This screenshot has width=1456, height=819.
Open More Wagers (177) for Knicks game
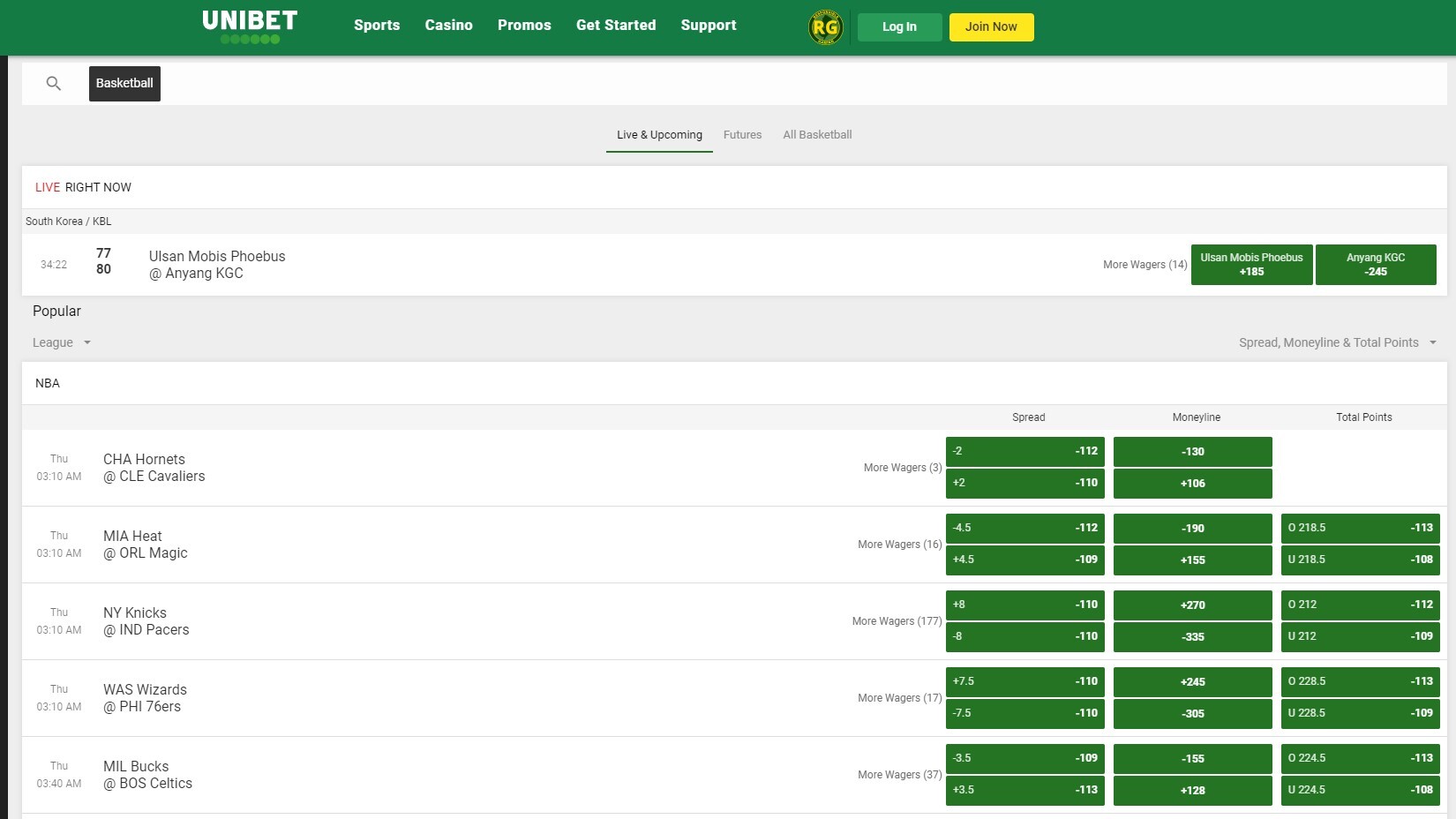897,621
